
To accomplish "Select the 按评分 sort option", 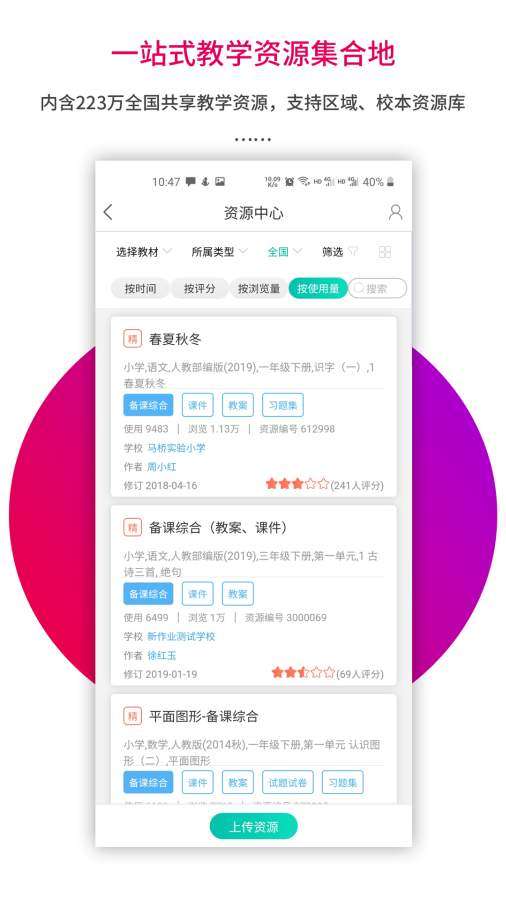I will point(199,288).
